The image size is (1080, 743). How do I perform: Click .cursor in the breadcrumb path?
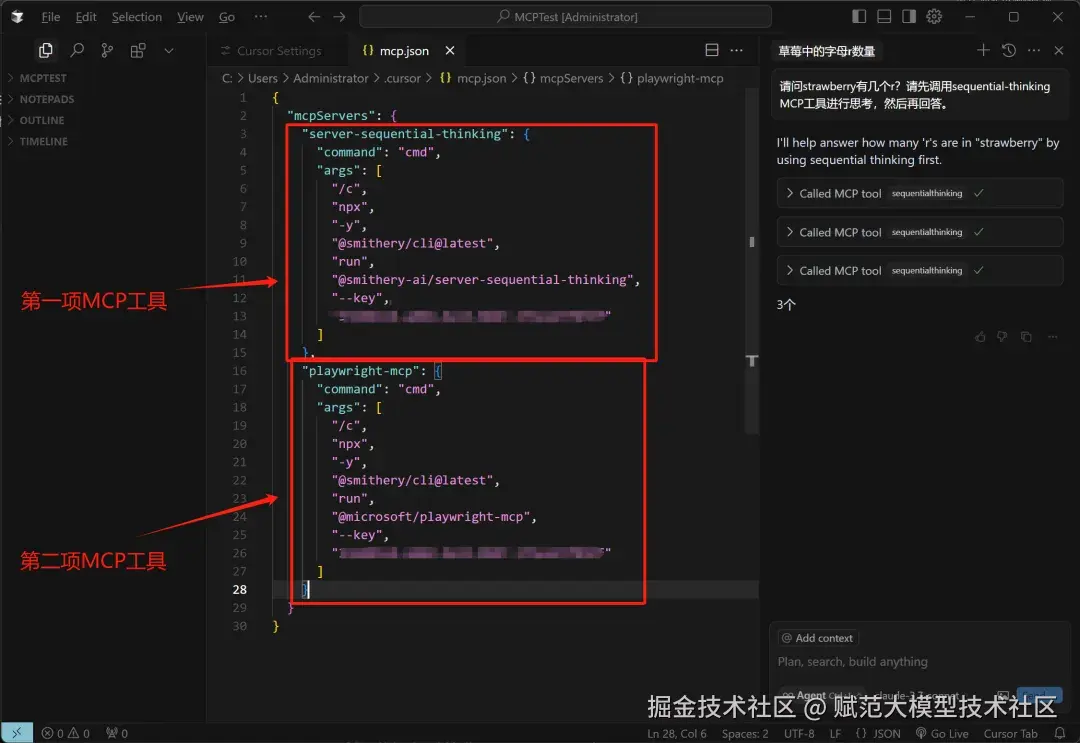(x=402, y=79)
